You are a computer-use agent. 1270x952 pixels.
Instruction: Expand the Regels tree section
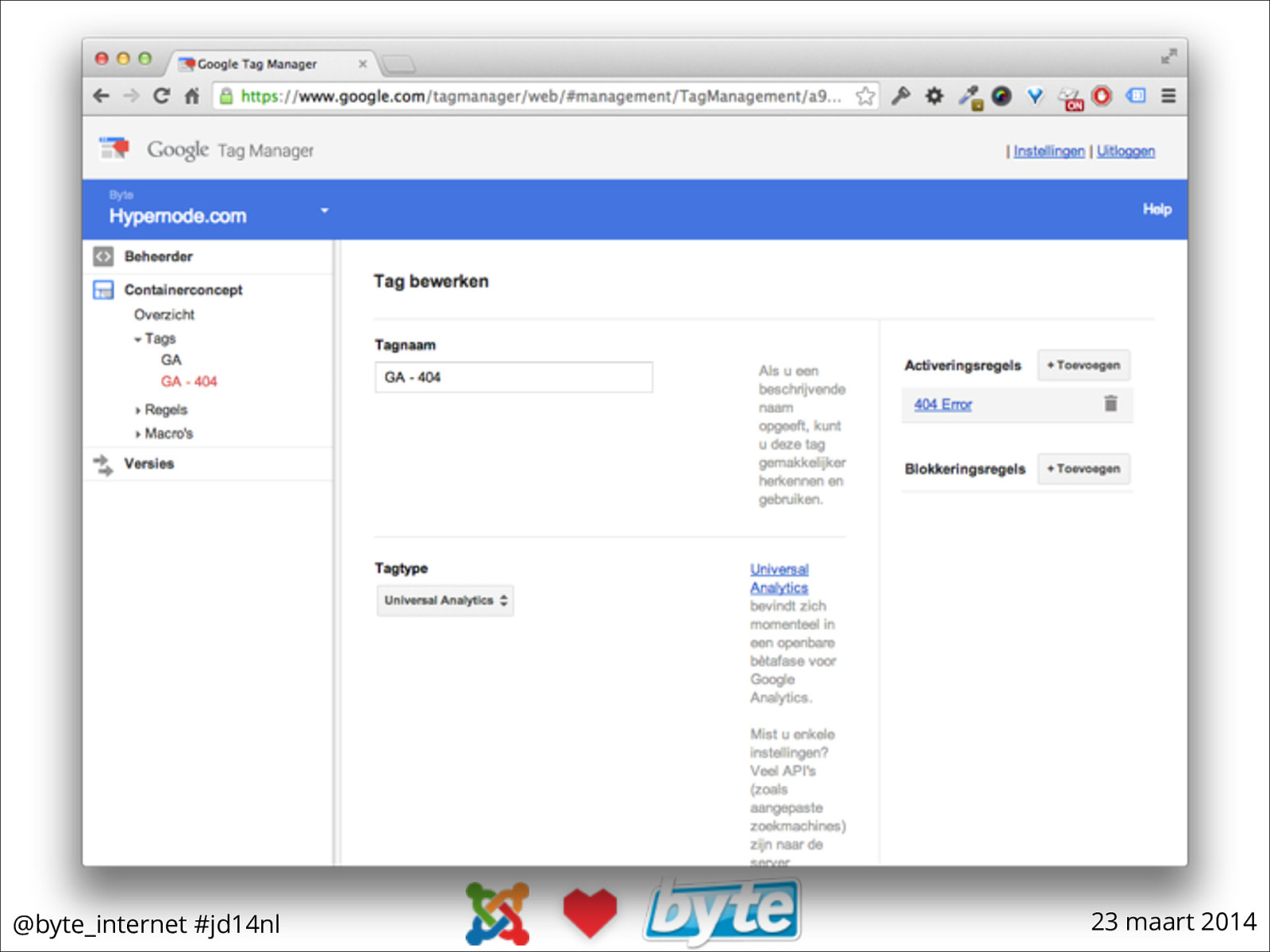click(x=138, y=411)
